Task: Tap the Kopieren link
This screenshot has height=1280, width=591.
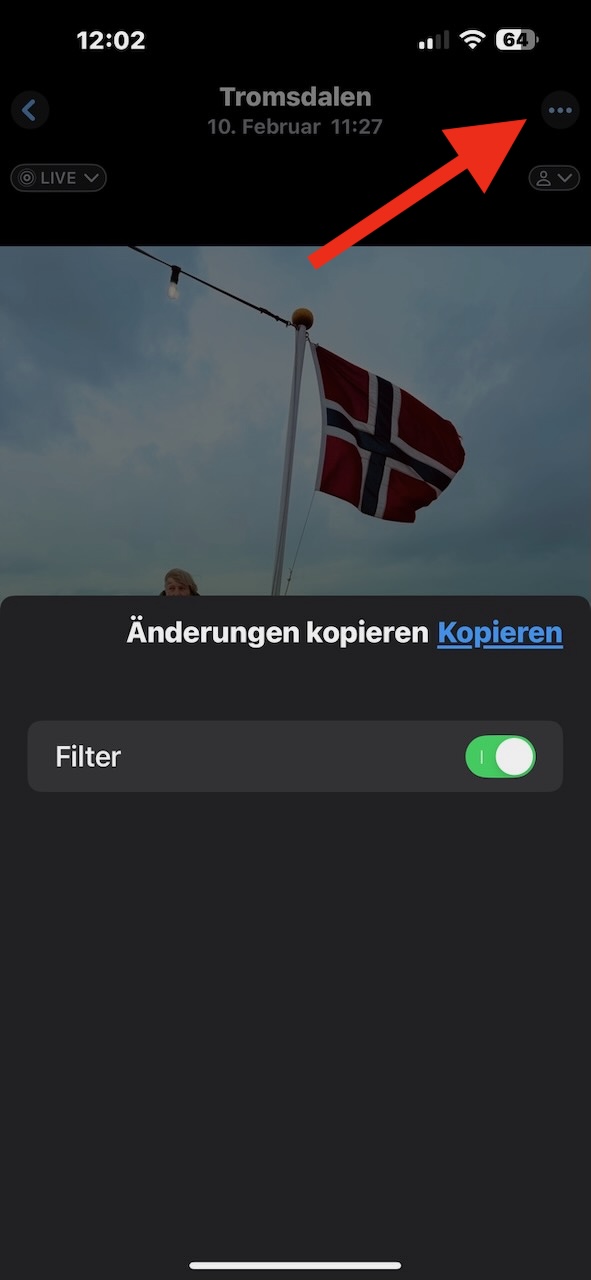Action: tap(500, 633)
